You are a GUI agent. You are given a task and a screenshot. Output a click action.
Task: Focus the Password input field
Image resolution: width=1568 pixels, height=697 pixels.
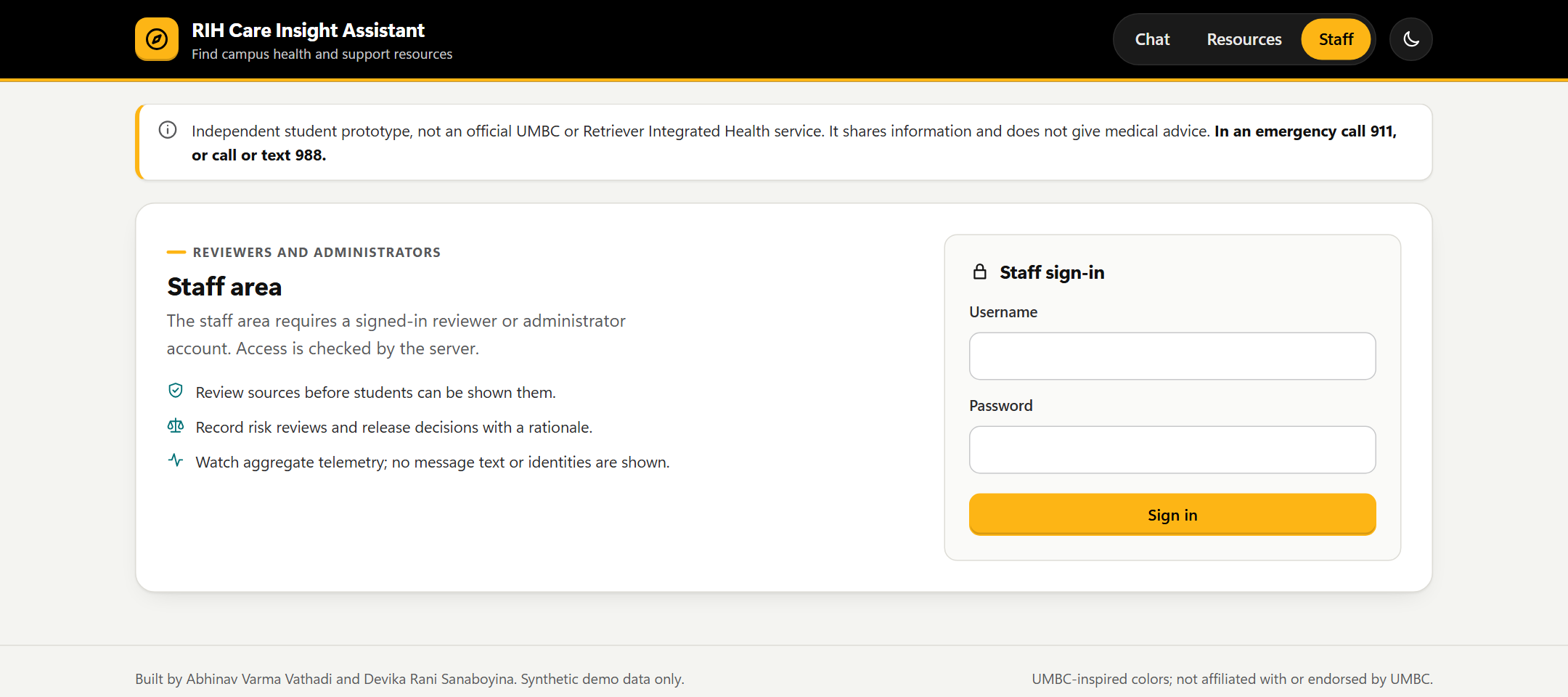[x=1172, y=449]
